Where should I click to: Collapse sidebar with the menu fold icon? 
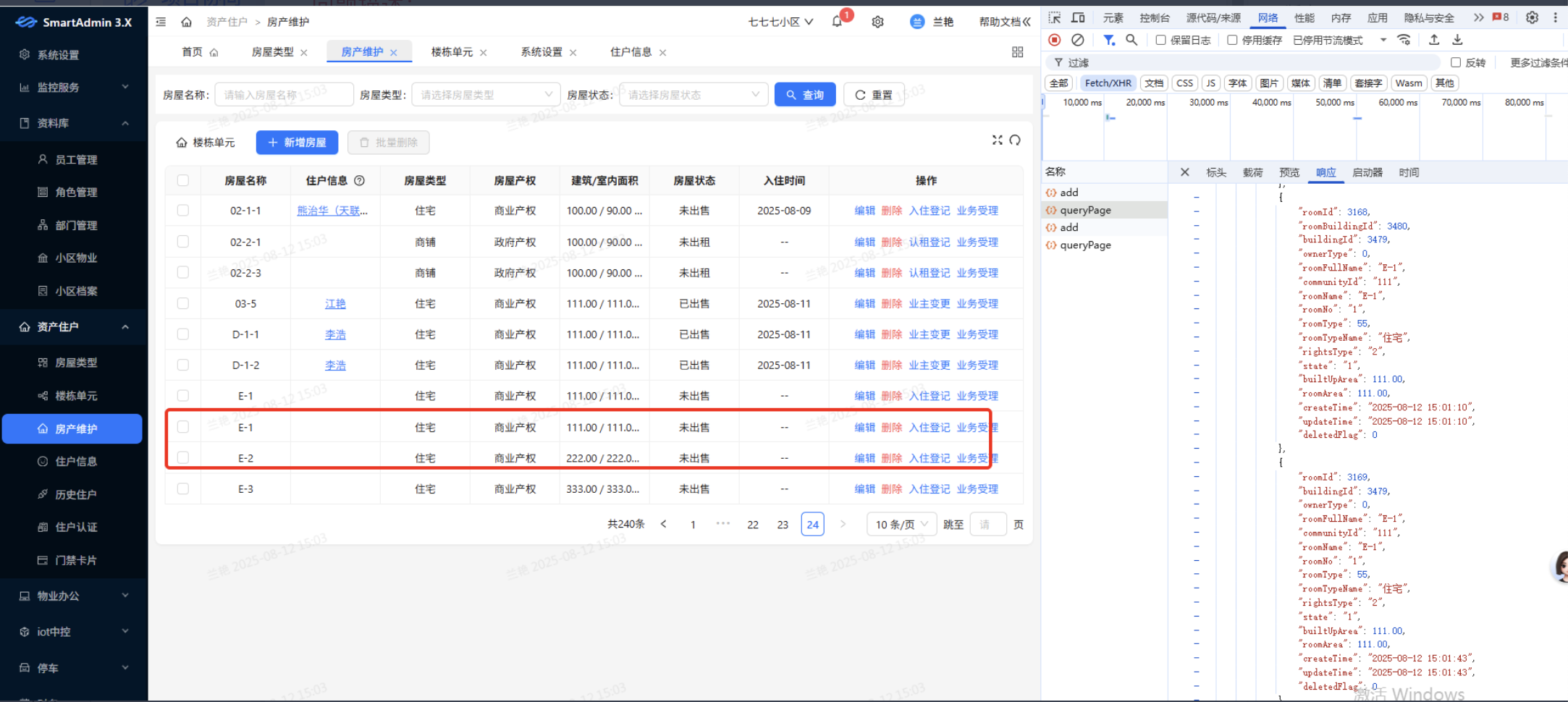coord(161,22)
